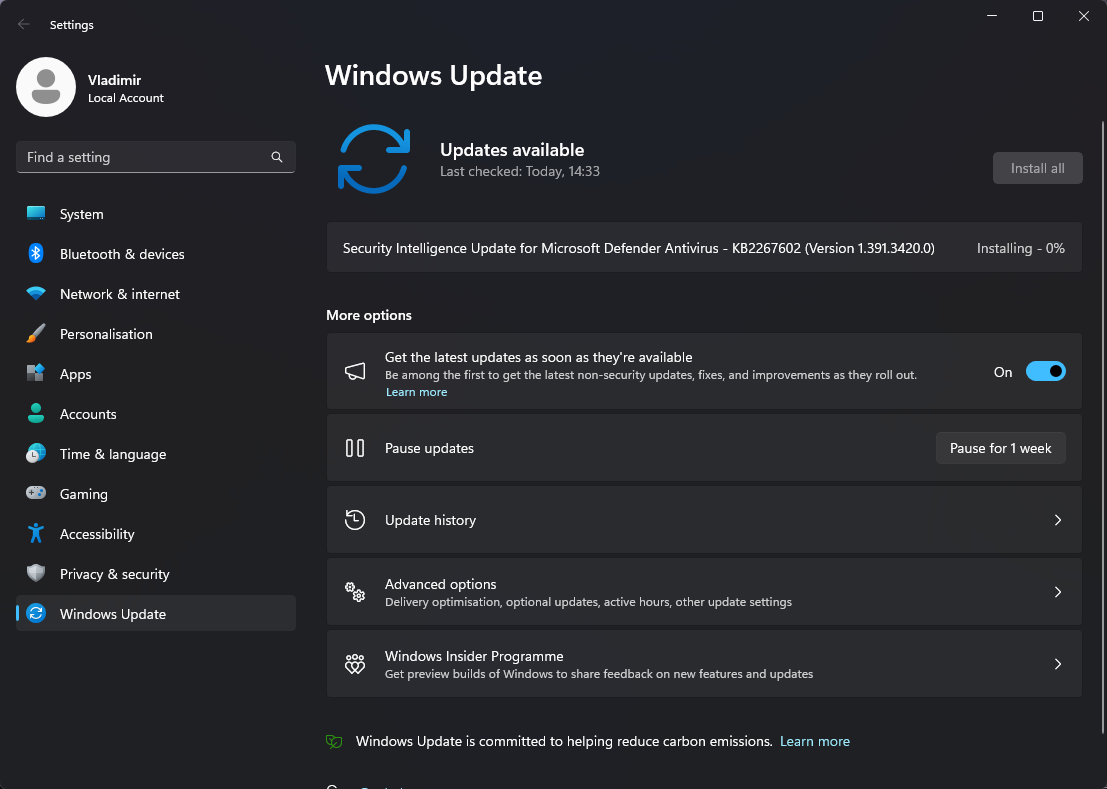Screen dimensions: 1107x789
Task: Select the Network & internet Wi-Fi icon
Action: pyautogui.click(x=36, y=294)
